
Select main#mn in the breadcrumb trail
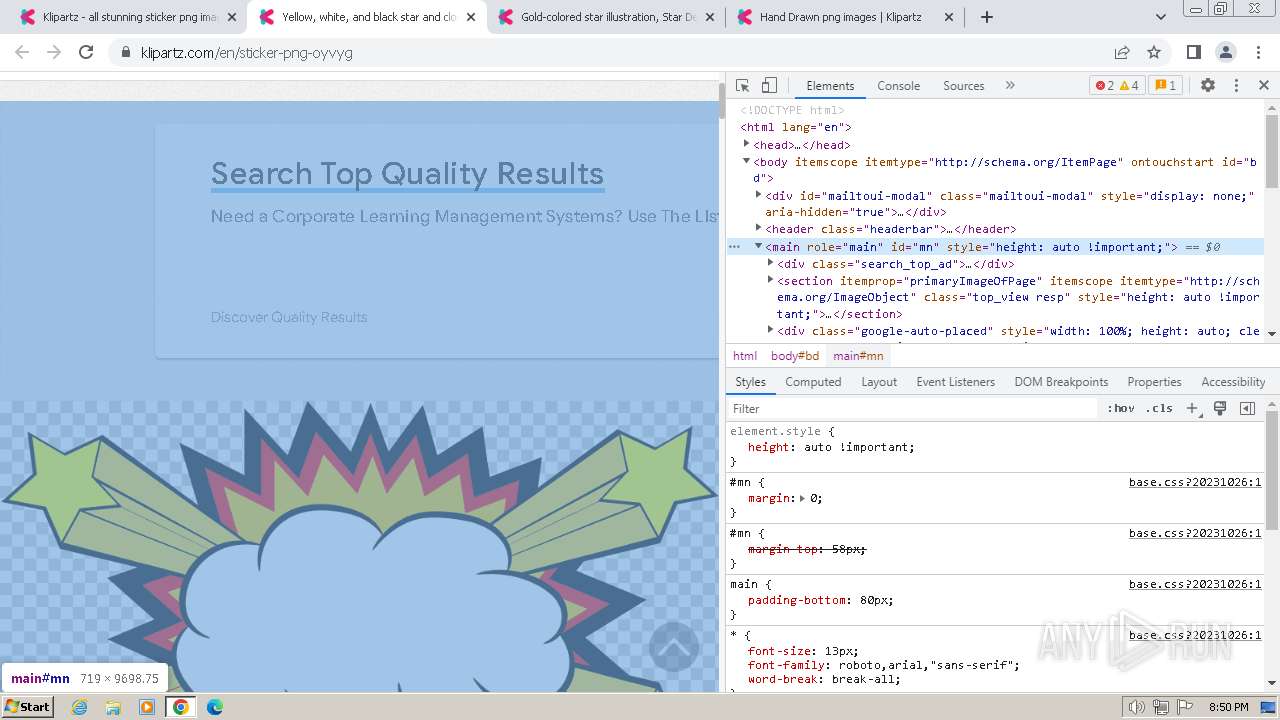coord(858,355)
